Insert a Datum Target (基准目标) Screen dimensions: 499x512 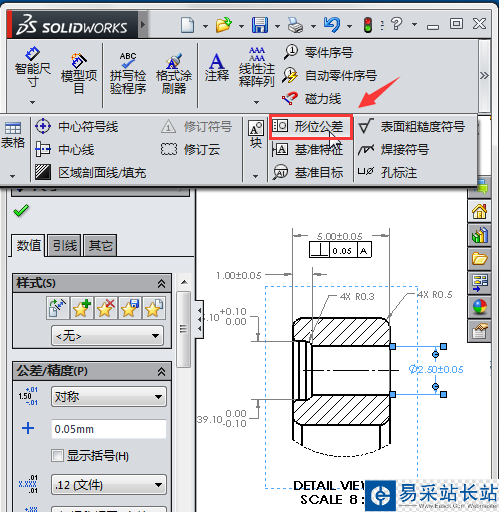point(308,172)
